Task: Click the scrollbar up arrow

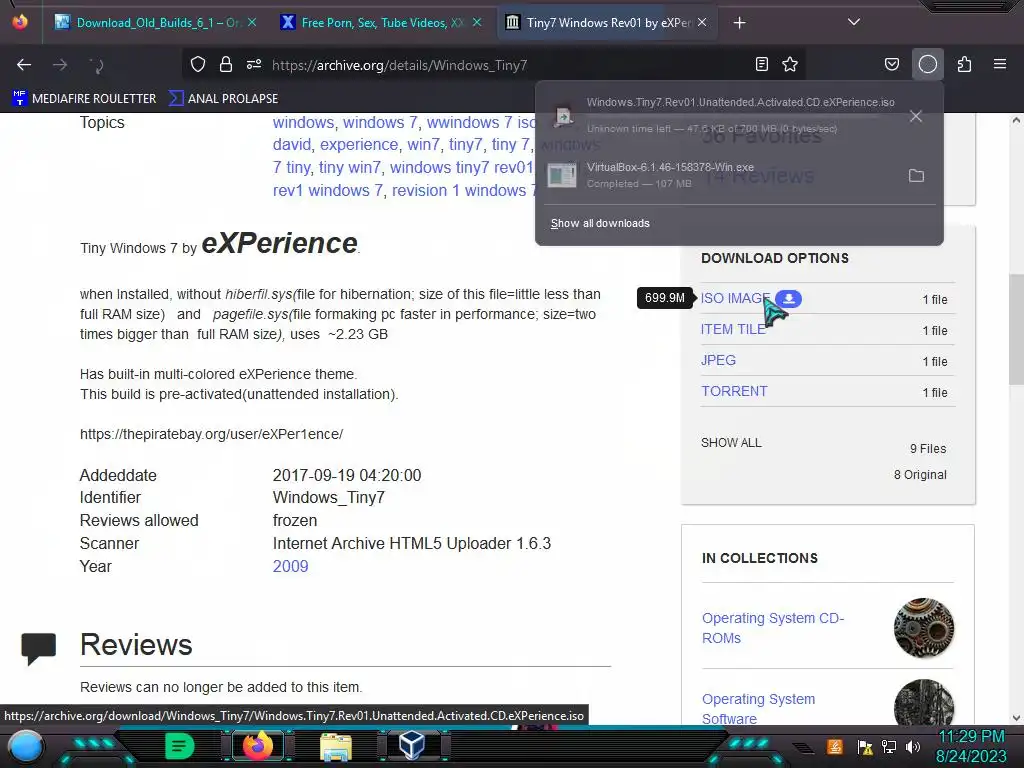Action: 1016,120
